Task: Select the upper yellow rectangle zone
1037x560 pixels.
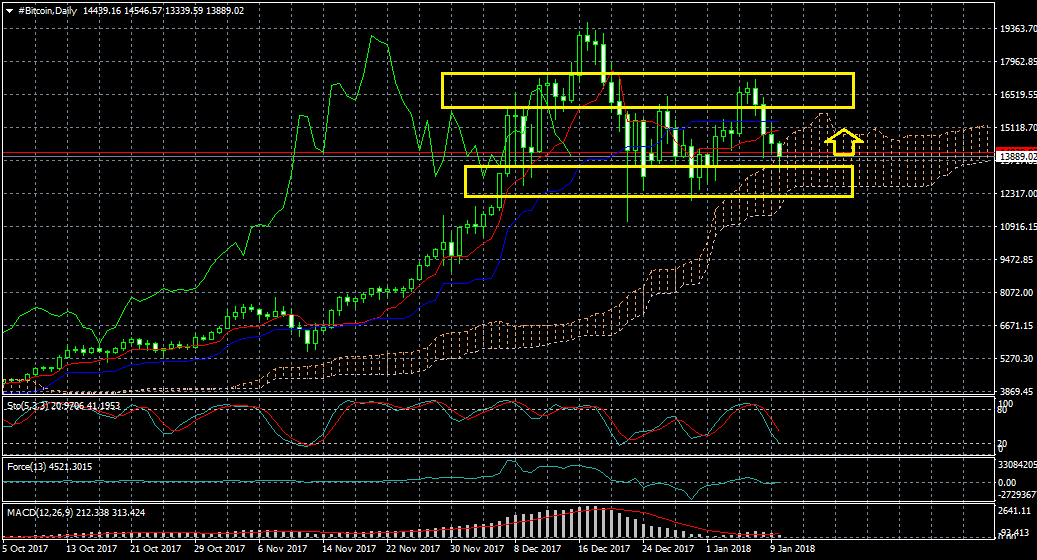Action: pyautogui.click(x=647, y=74)
